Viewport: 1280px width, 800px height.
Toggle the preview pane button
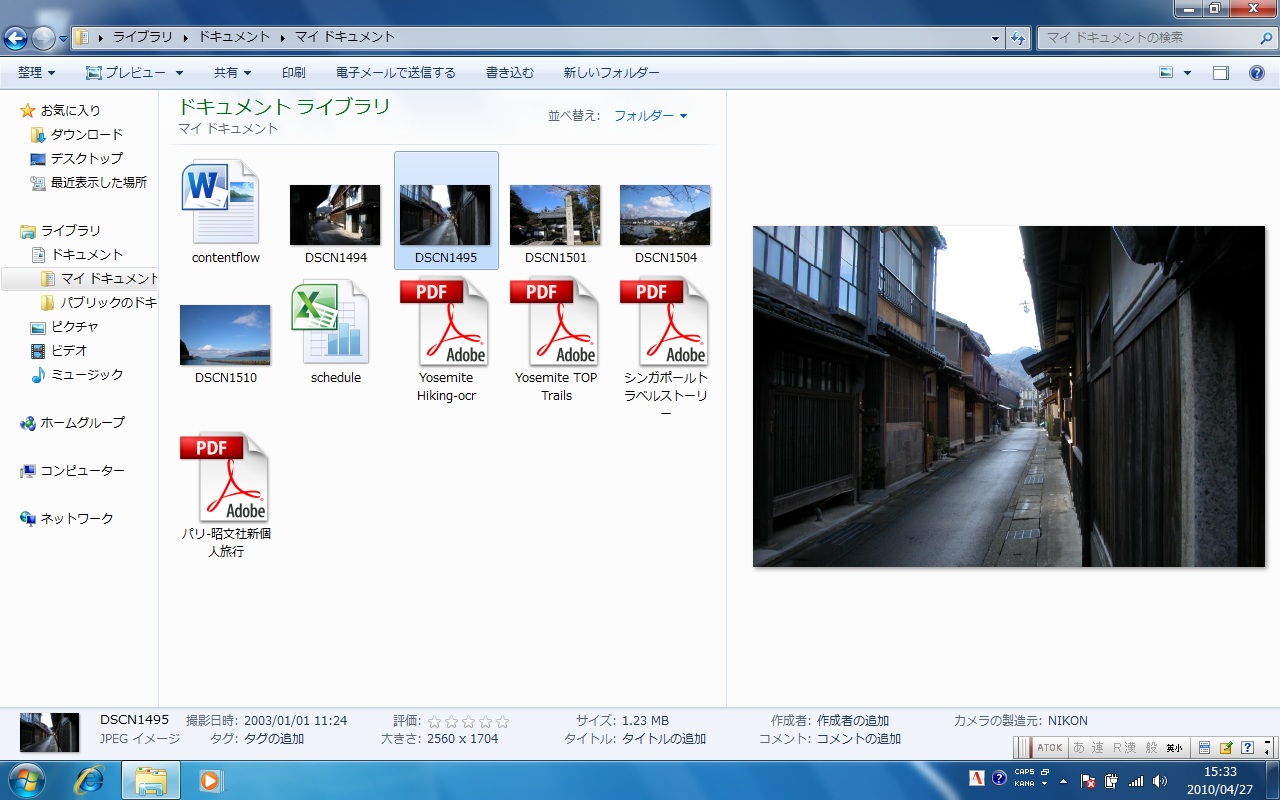coord(1220,73)
